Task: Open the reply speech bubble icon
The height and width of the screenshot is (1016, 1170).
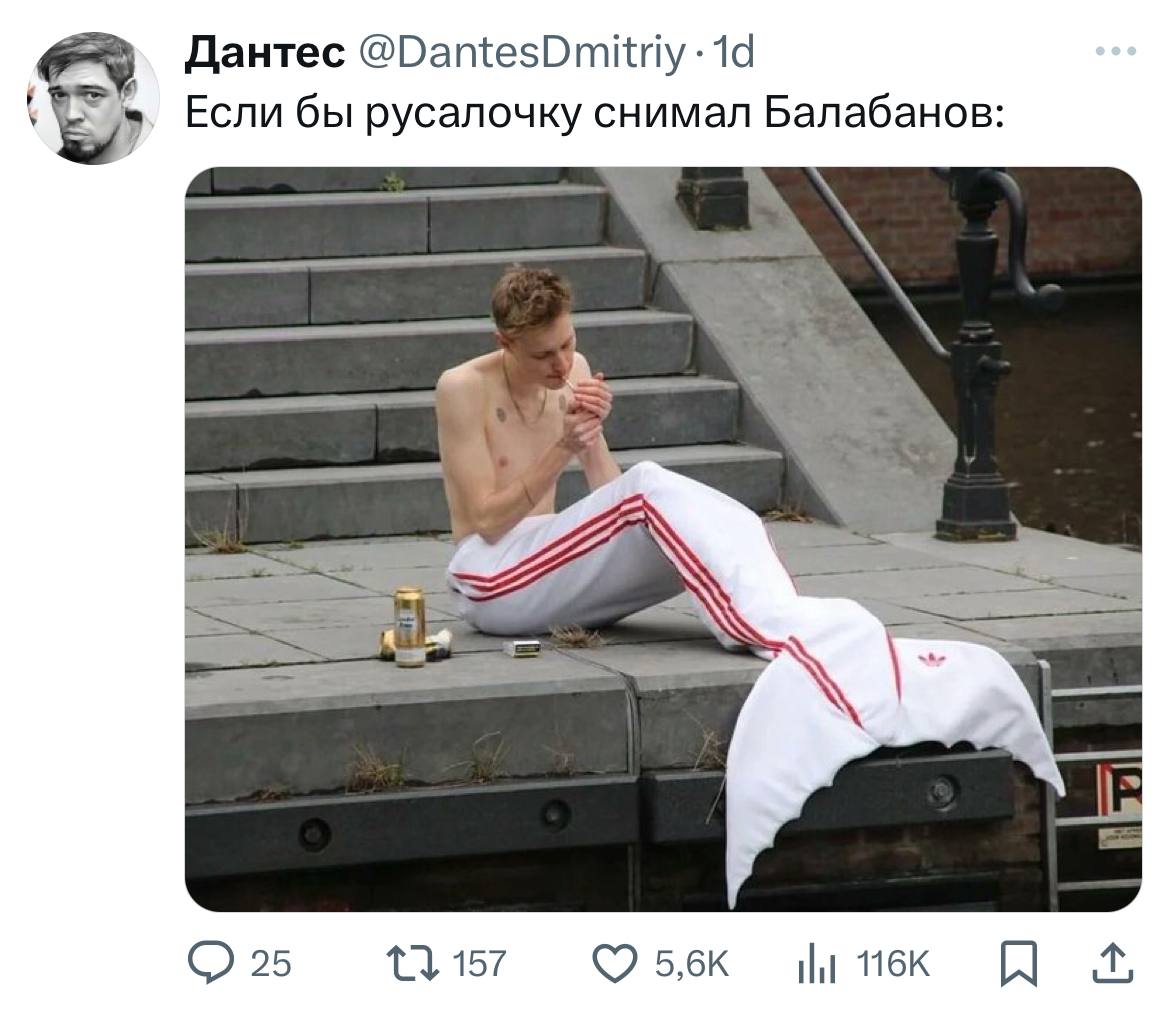Action: pyautogui.click(x=210, y=962)
